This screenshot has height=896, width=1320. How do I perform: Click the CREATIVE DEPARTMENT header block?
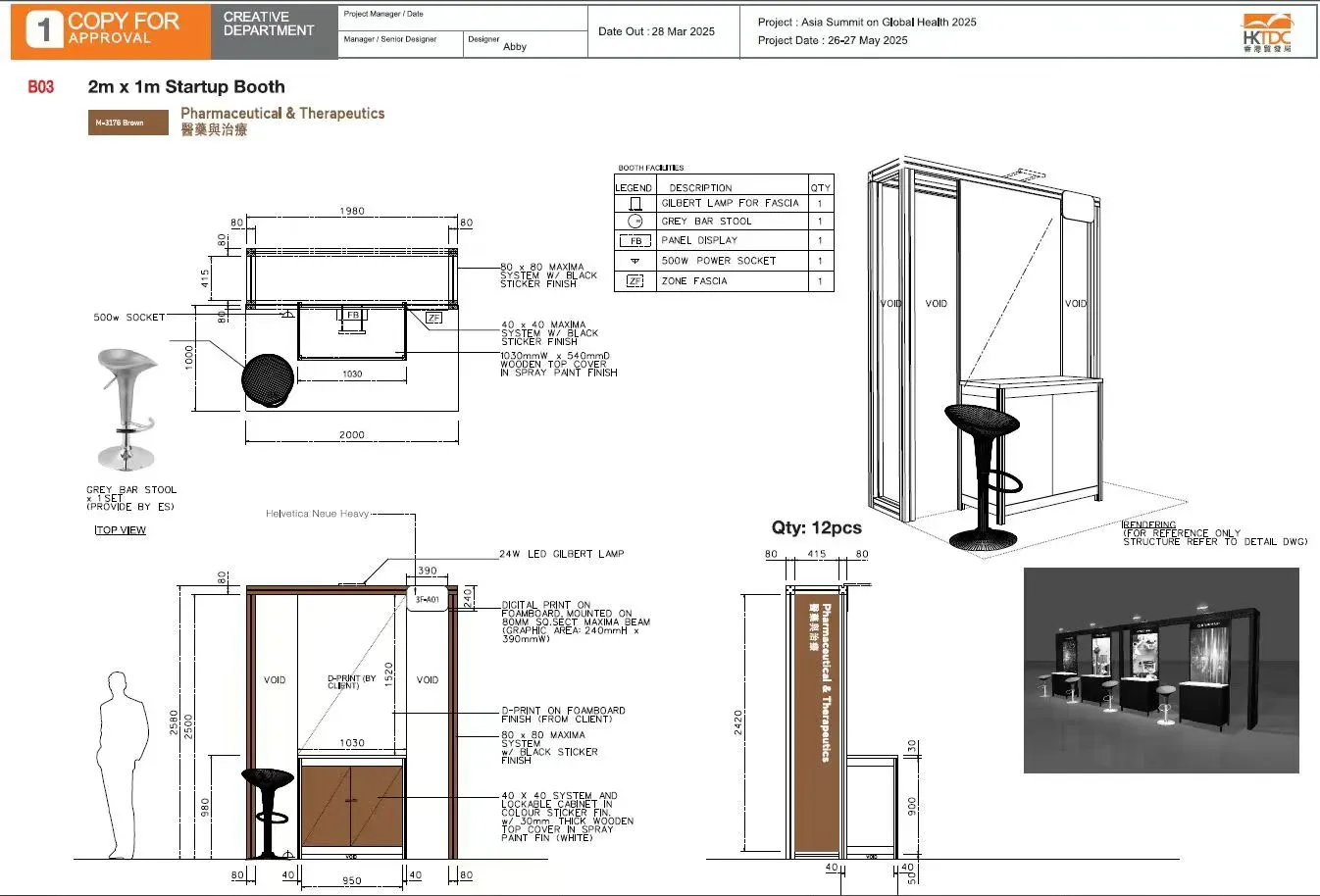tap(275, 30)
